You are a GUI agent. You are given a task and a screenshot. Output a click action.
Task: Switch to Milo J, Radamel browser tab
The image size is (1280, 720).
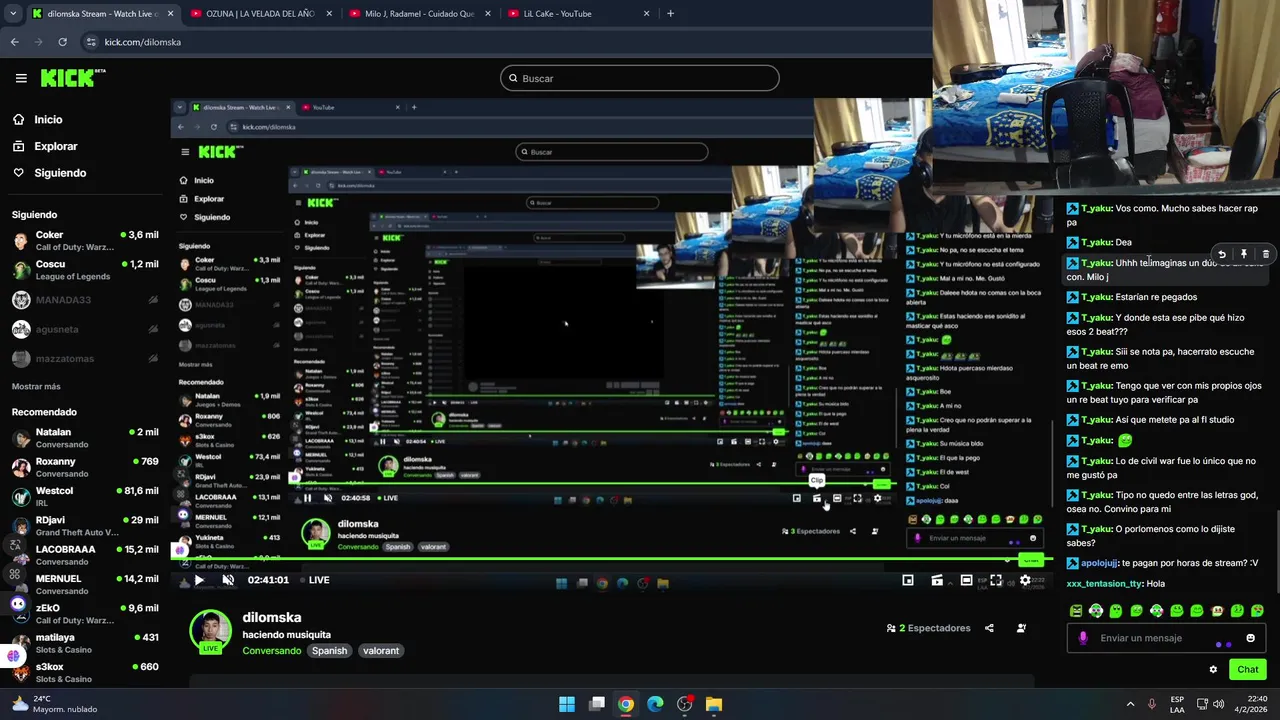(x=419, y=14)
